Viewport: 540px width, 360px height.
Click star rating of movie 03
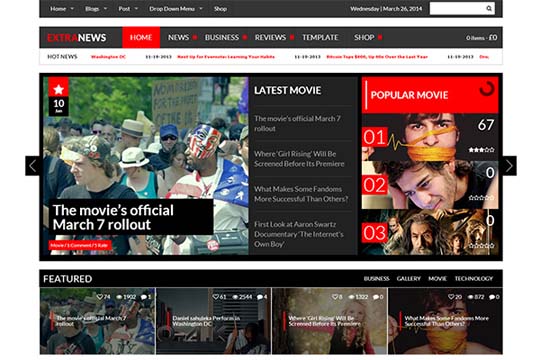pyautogui.click(x=481, y=246)
